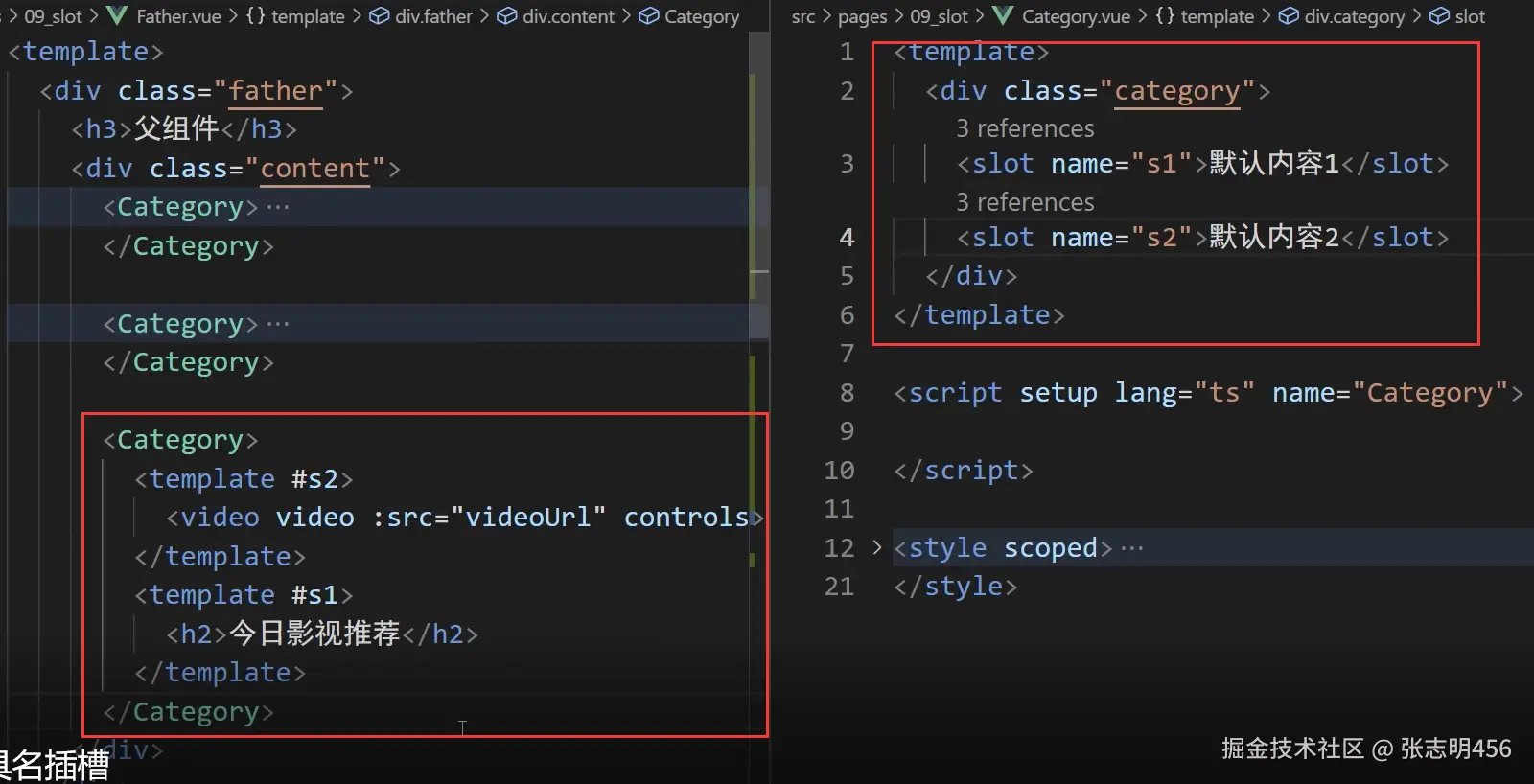Viewport: 1534px width, 784px height.
Task: Show 3 references above slot s1
Action: (x=1025, y=128)
